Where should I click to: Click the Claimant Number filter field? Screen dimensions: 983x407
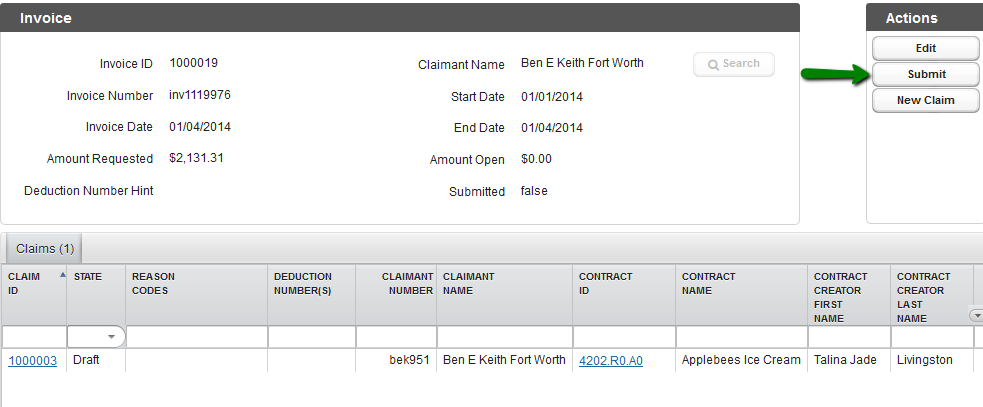tap(396, 337)
